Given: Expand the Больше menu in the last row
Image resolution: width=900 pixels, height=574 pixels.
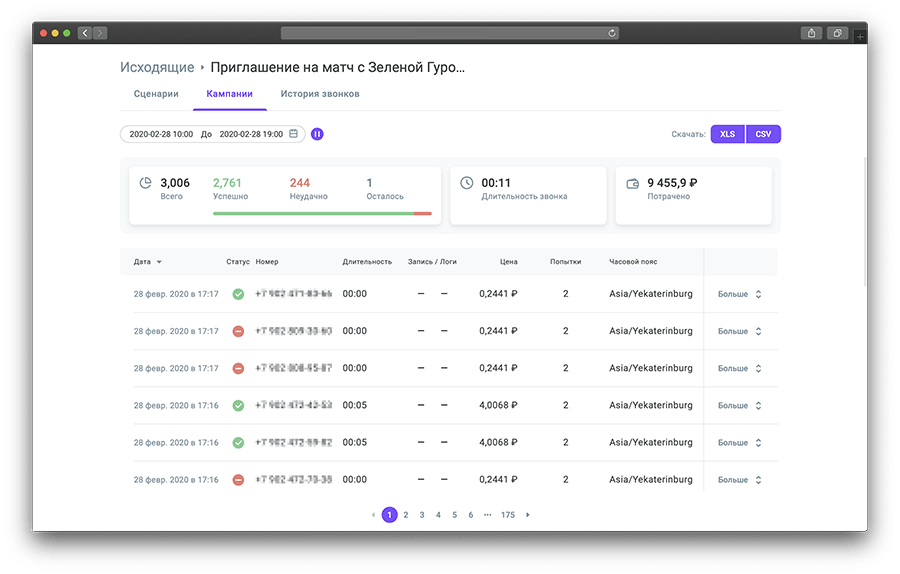Looking at the screenshot, I should point(740,479).
